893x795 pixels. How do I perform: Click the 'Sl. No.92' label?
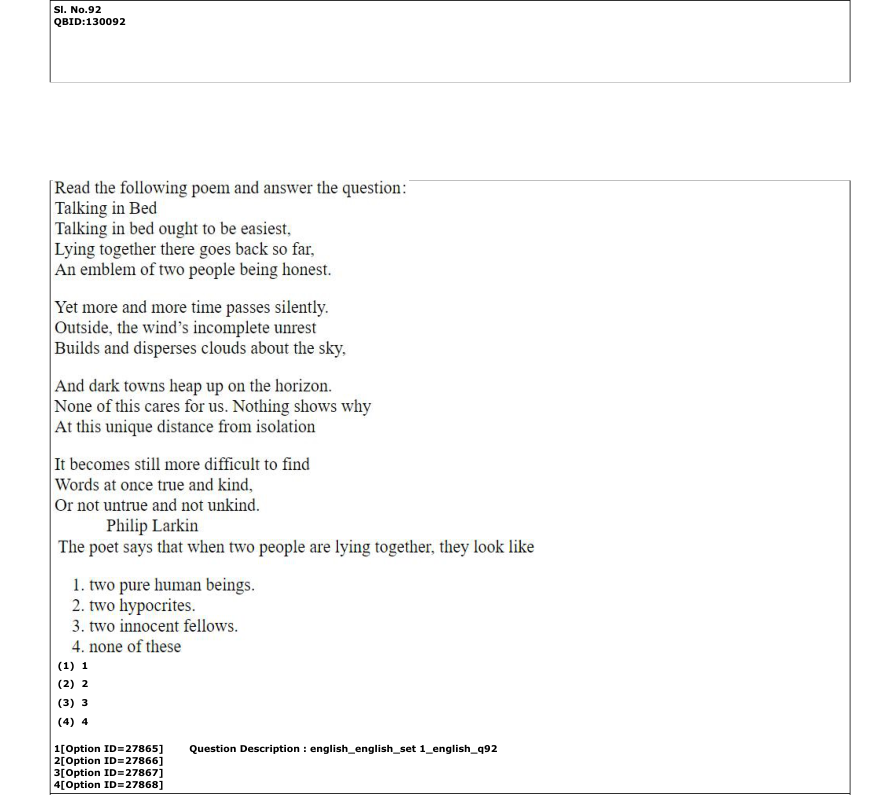pos(77,10)
